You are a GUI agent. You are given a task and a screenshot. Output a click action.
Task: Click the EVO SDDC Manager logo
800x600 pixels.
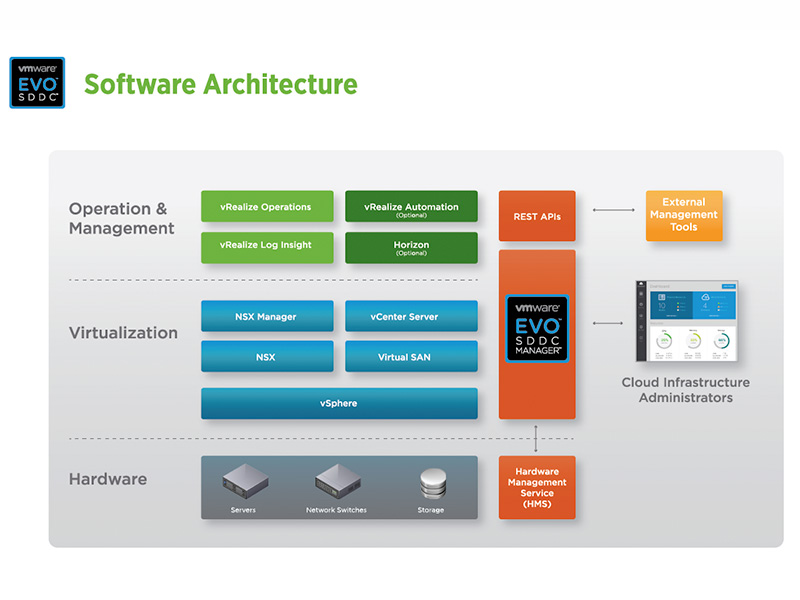coord(537,329)
